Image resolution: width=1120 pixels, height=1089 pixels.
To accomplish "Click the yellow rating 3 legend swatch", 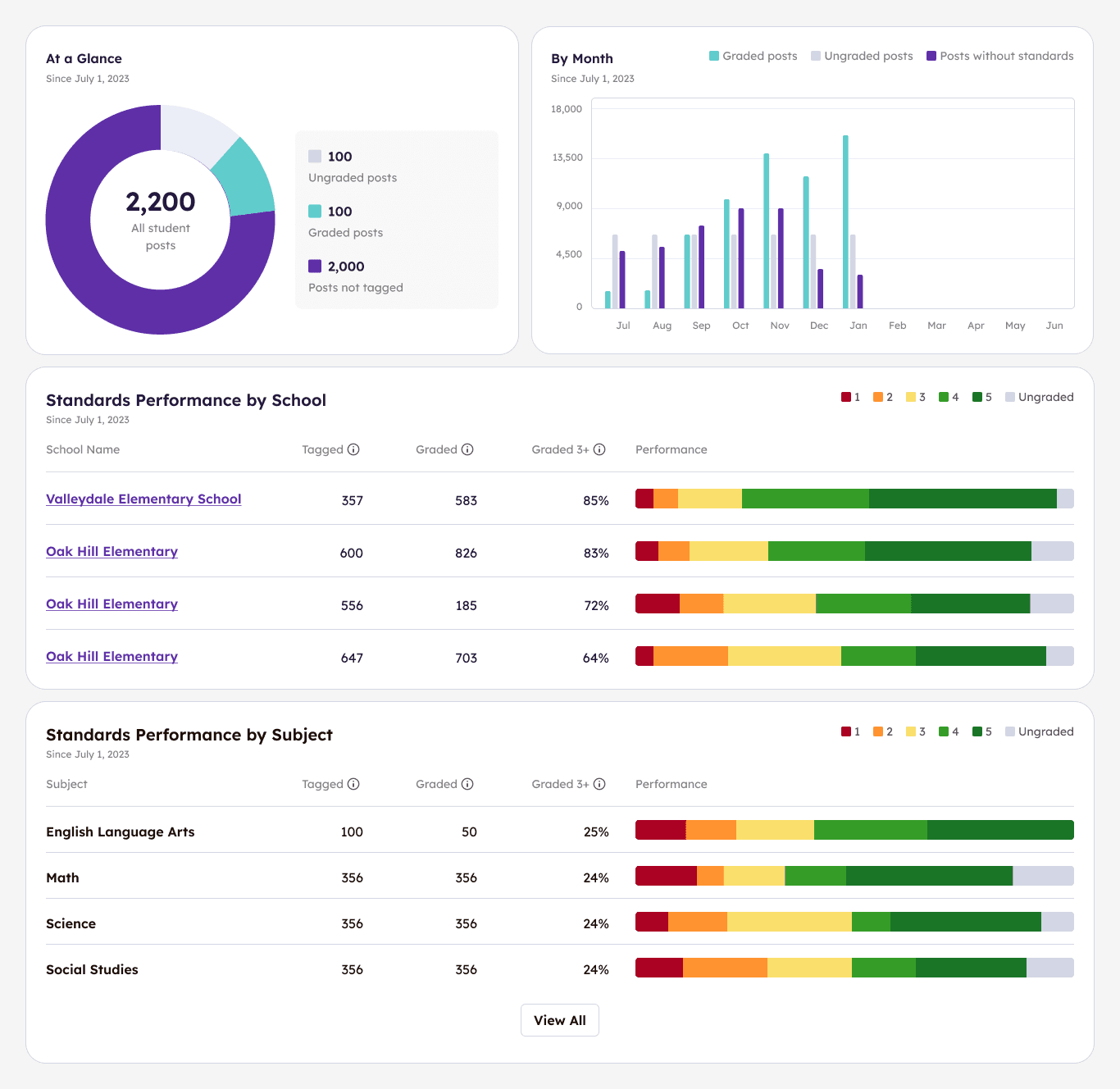I will [910, 397].
